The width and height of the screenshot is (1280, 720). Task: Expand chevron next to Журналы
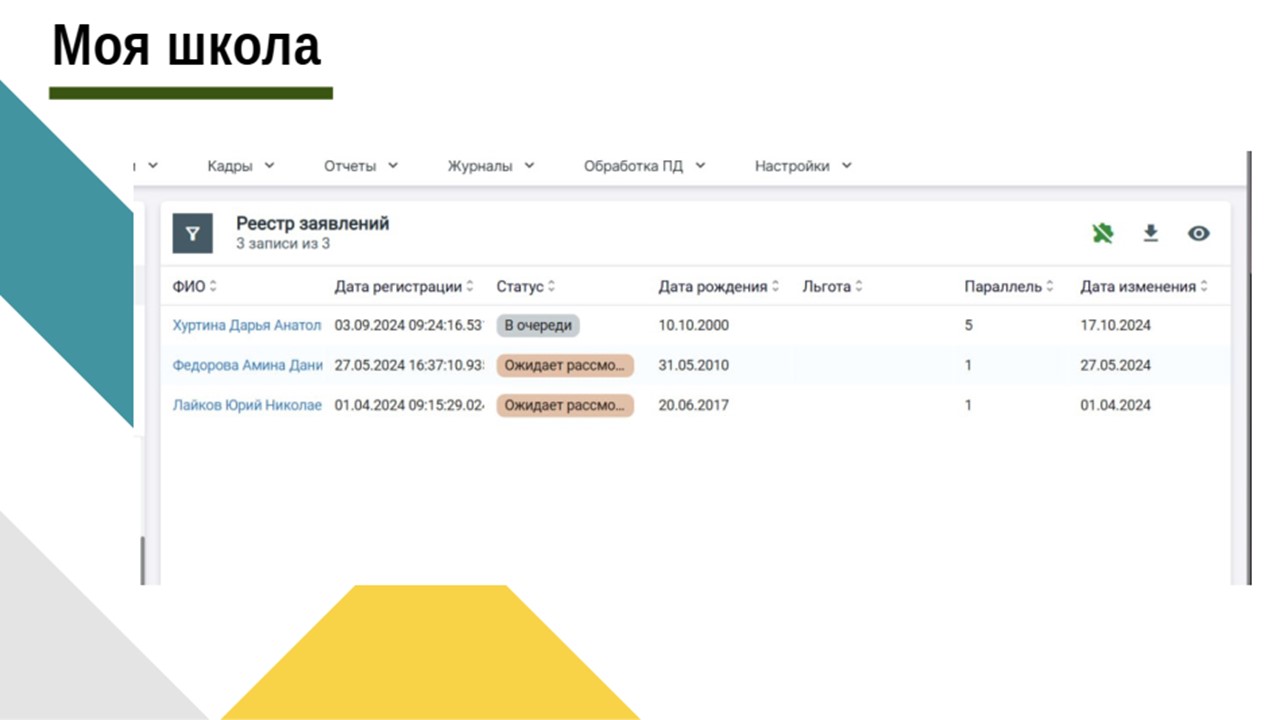point(529,166)
